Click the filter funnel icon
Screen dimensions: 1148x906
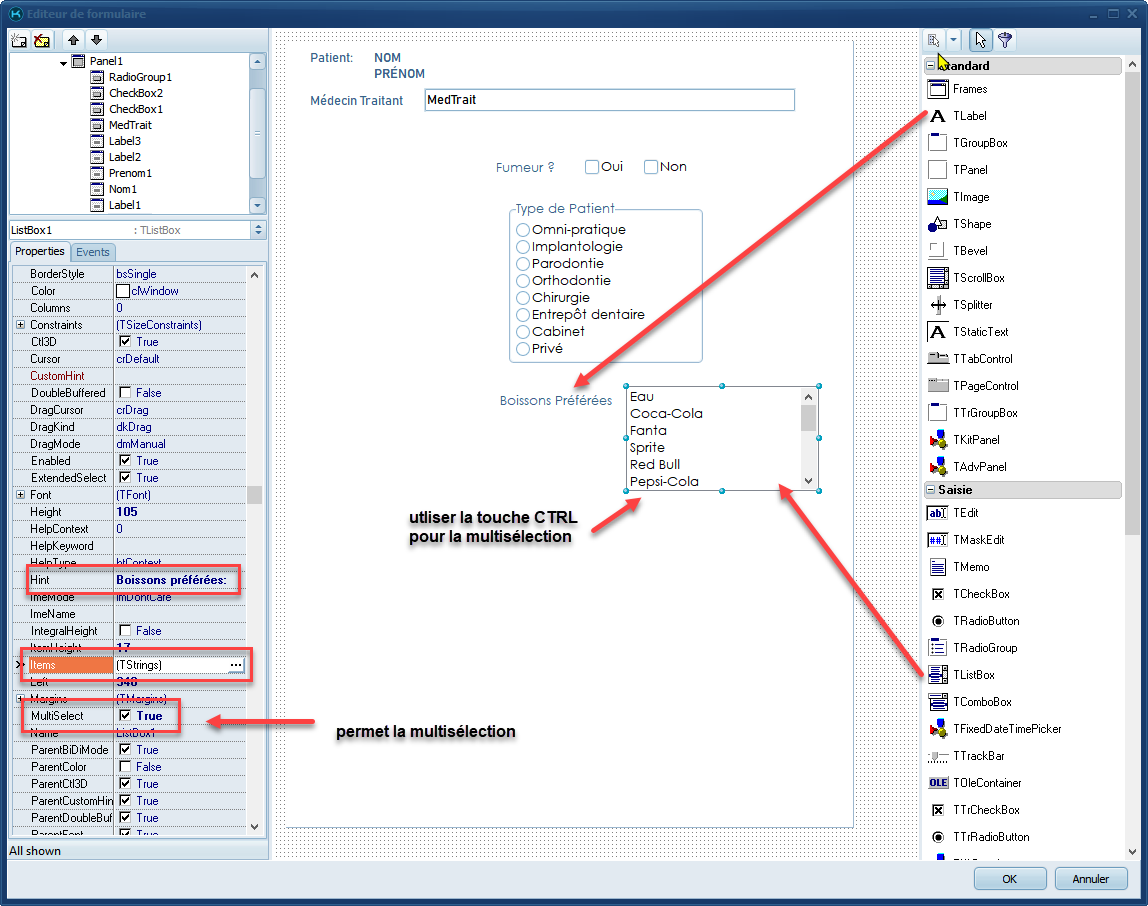(1004, 40)
